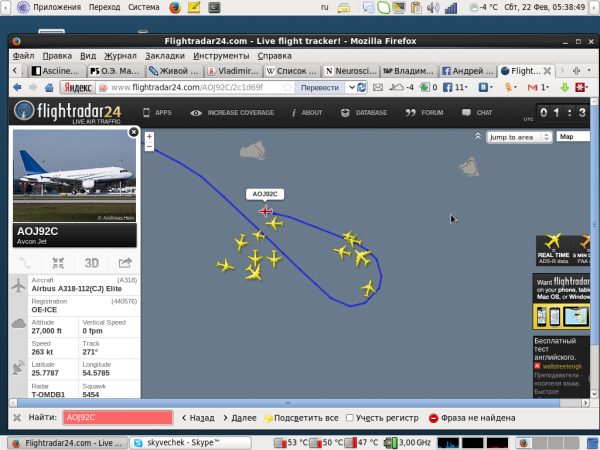600x450 pixels.
Task: Toggle Подсветить все highlighting
Action: [301, 418]
